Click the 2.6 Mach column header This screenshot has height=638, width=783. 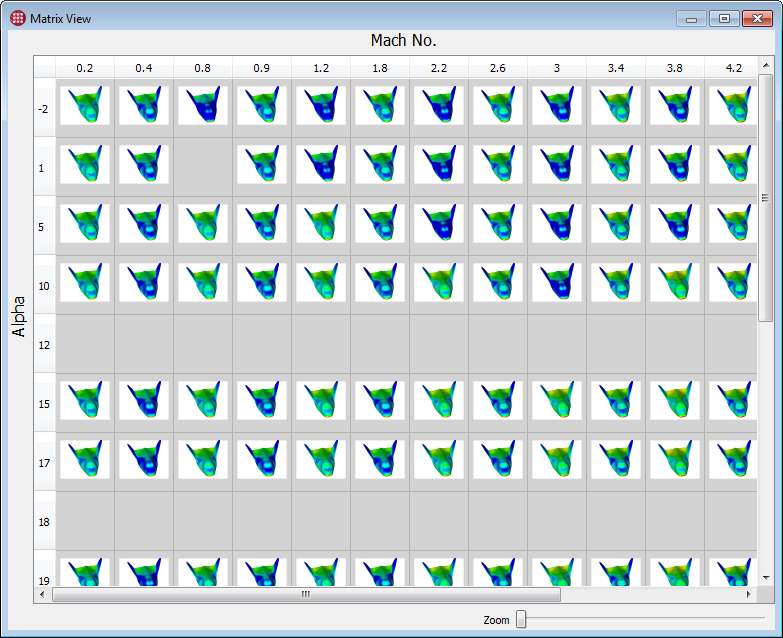(497, 67)
